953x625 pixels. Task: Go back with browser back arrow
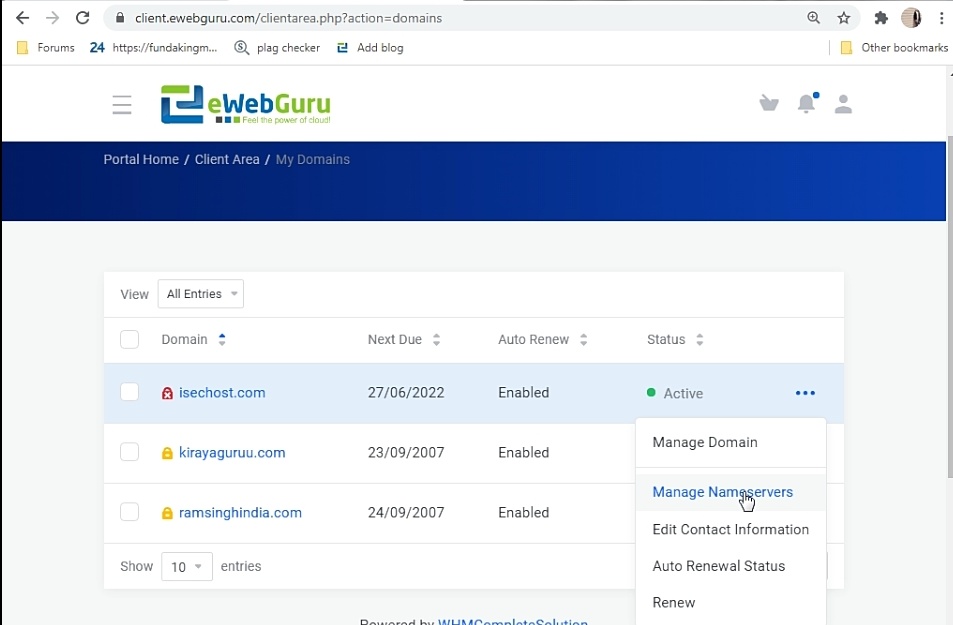coord(22,18)
